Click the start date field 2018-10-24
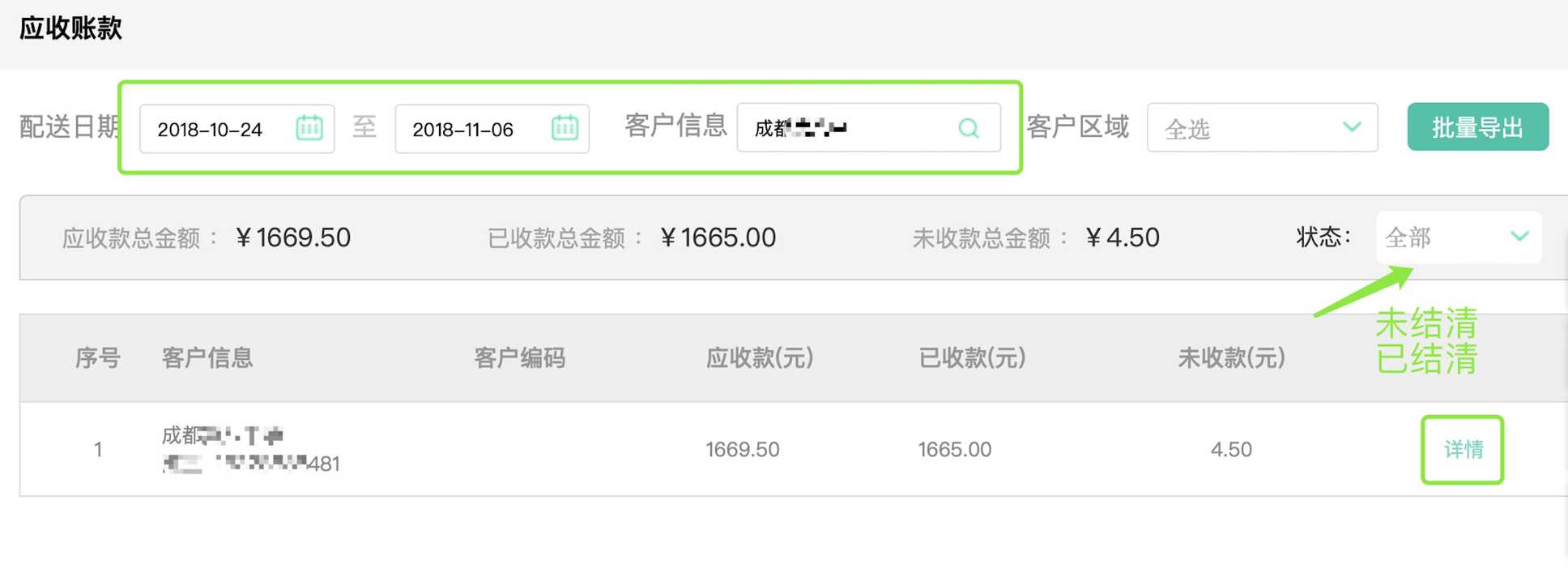This screenshot has height=569, width=1568. click(x=212, y=129)
